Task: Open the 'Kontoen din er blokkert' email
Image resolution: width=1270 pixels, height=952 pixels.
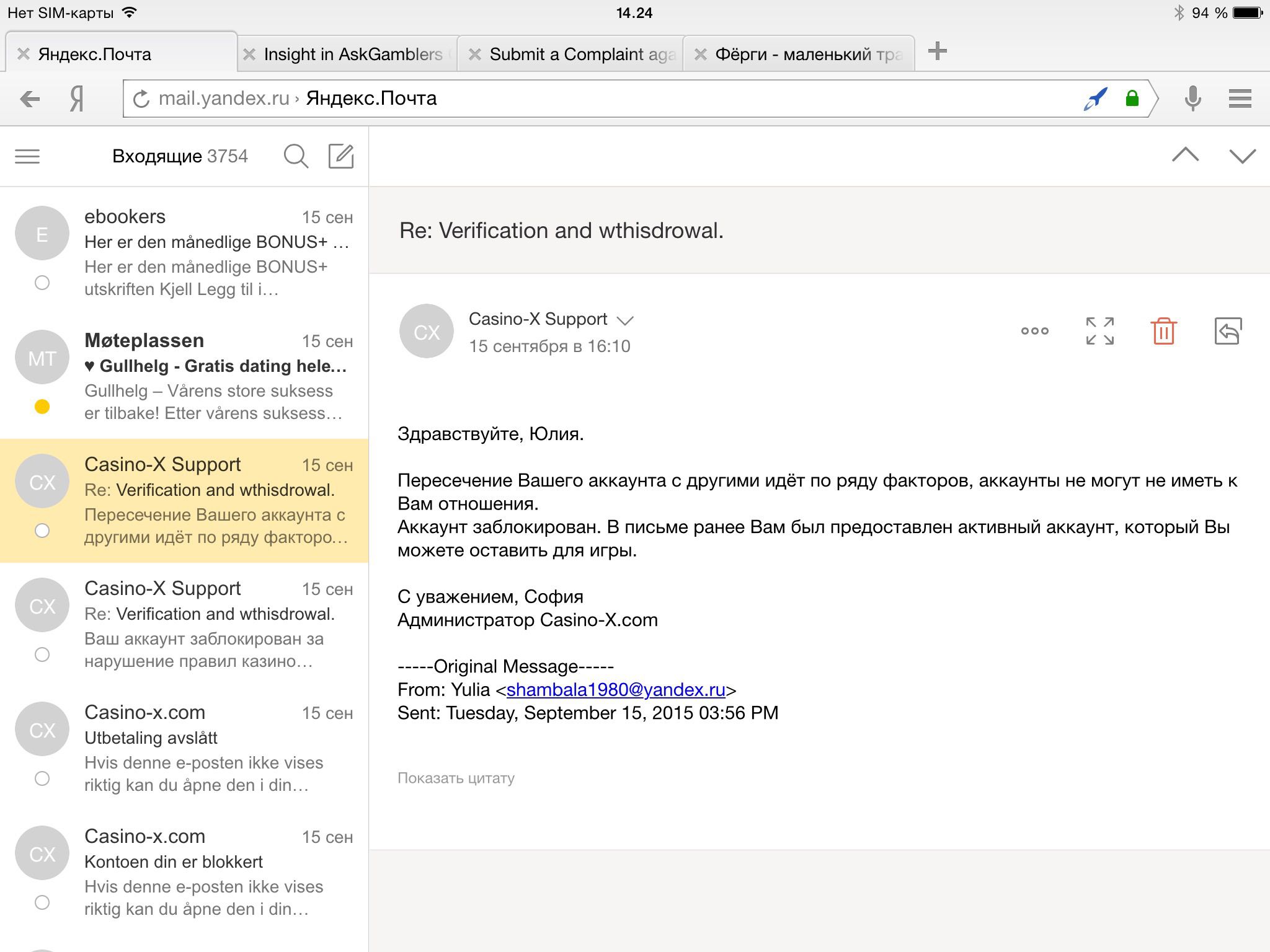Action: click(184, 873)
